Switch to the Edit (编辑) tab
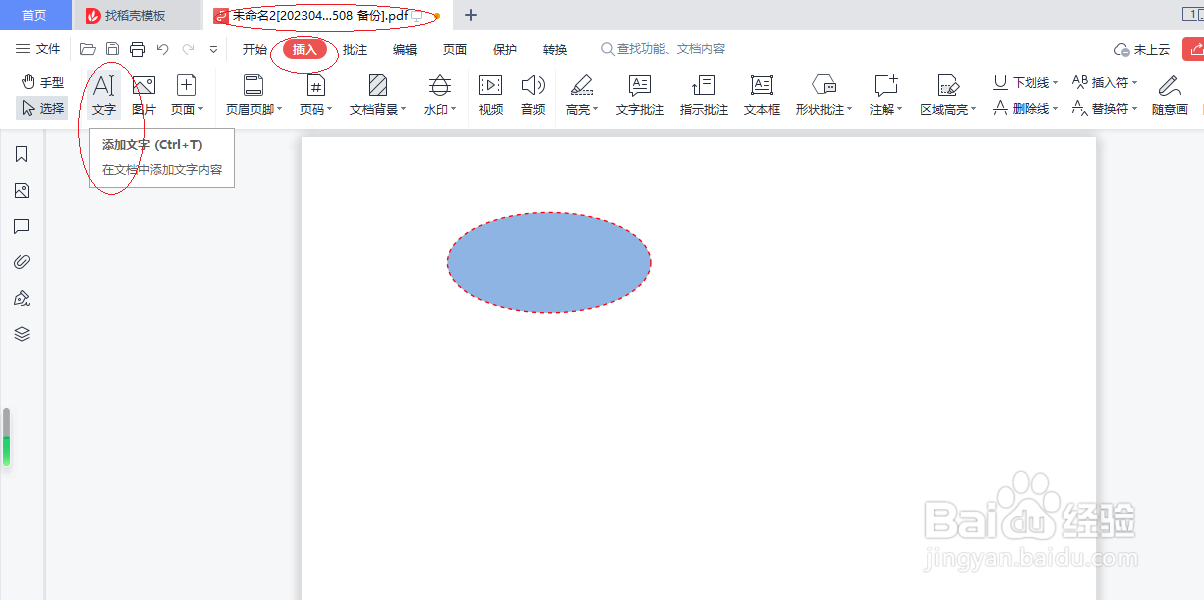Screen dimensions: 1204x600 coord(405,49)
